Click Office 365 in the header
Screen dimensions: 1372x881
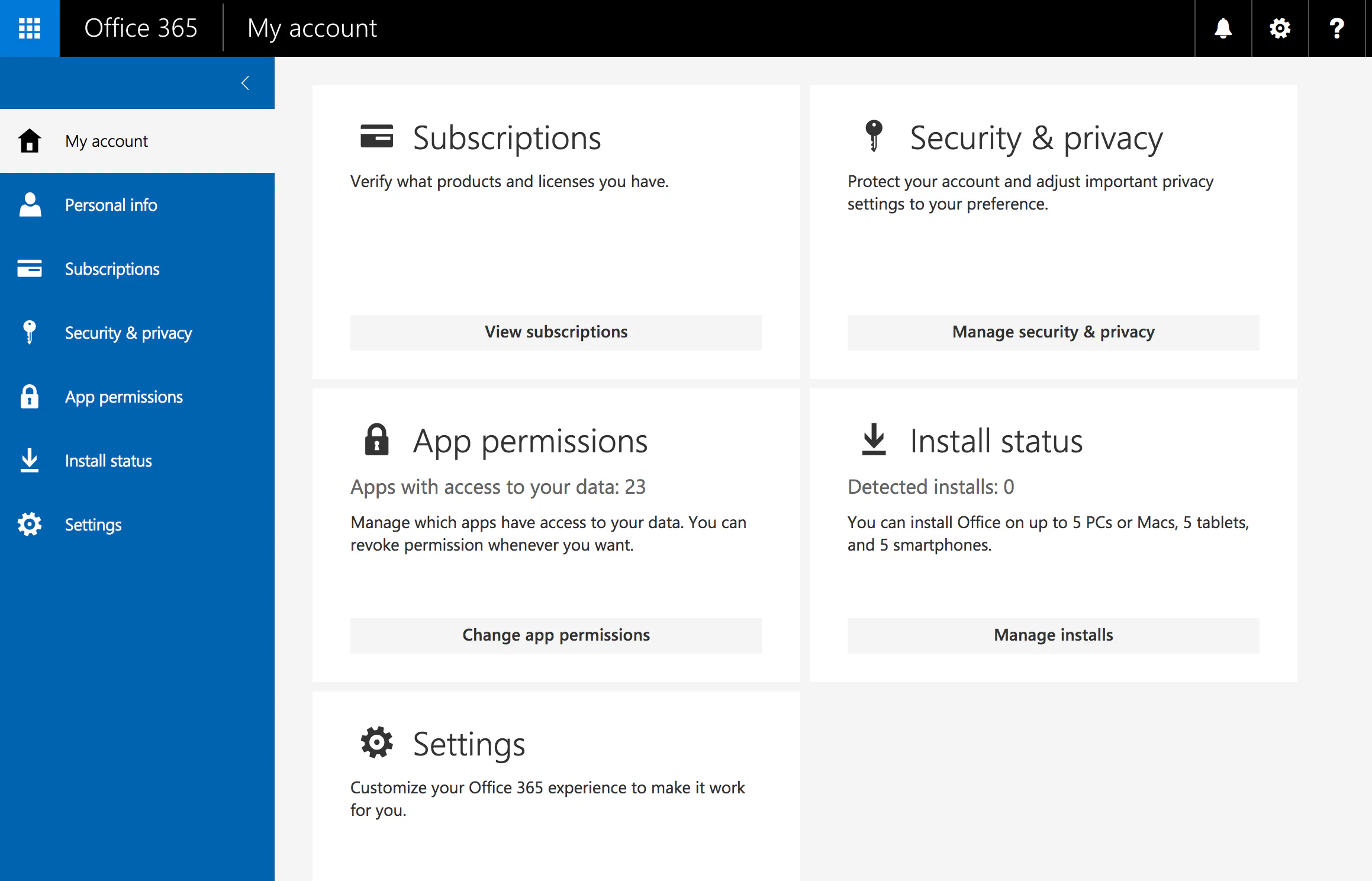[x=141, y=28]
